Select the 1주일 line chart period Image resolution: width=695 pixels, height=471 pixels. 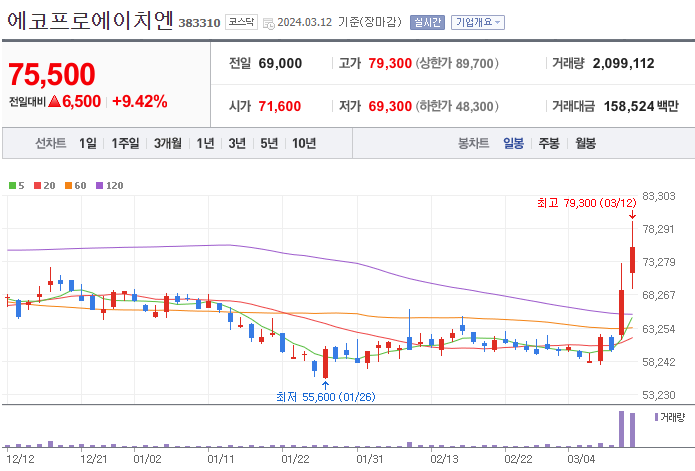[x=125, y=143]
